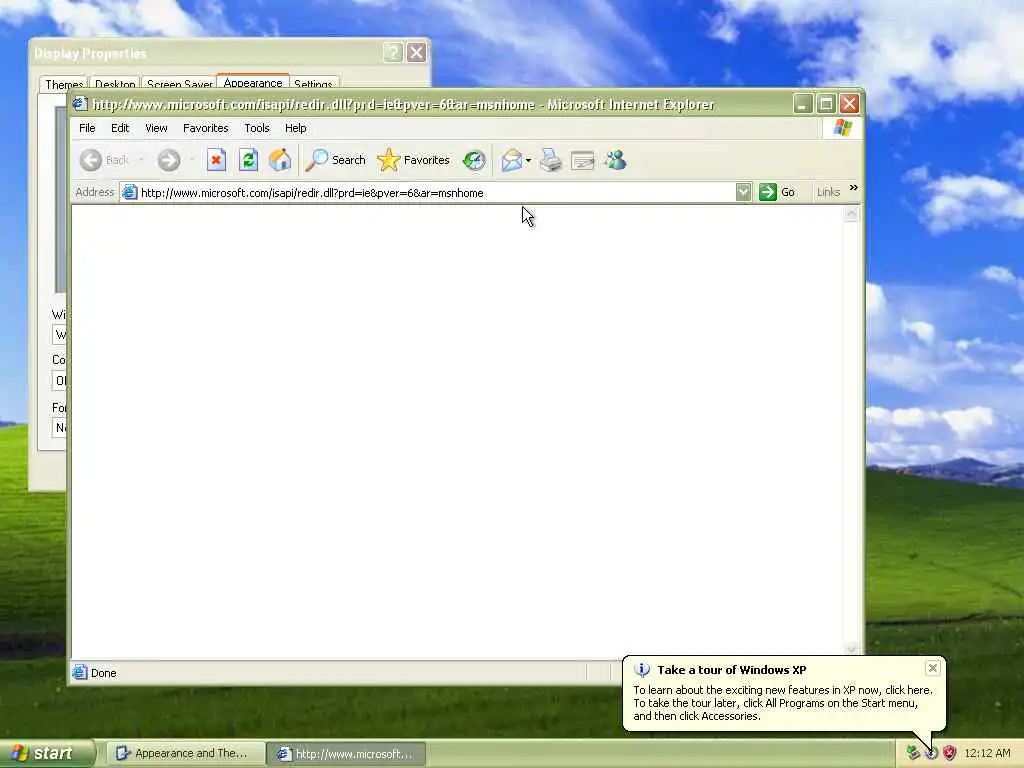Switch to the Themes tab in Display Properties
This screenshot has height=768, width=1024.
(x=64, y=84)
